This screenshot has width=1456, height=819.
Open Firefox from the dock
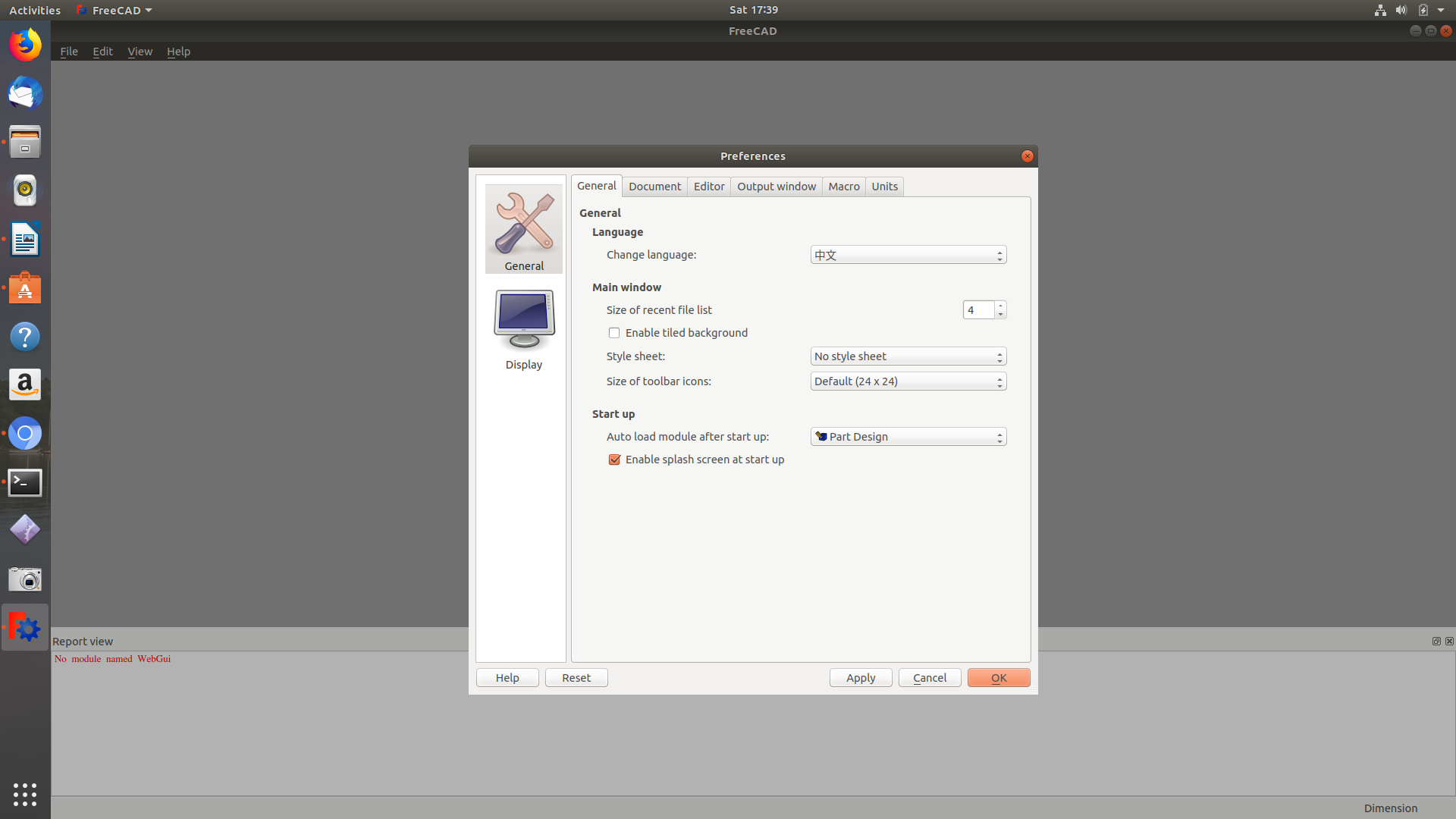point(25,45)
